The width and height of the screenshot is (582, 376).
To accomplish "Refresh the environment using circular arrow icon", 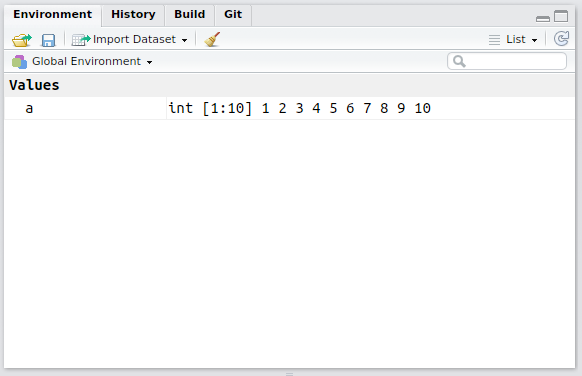I will tap(561, 39).
